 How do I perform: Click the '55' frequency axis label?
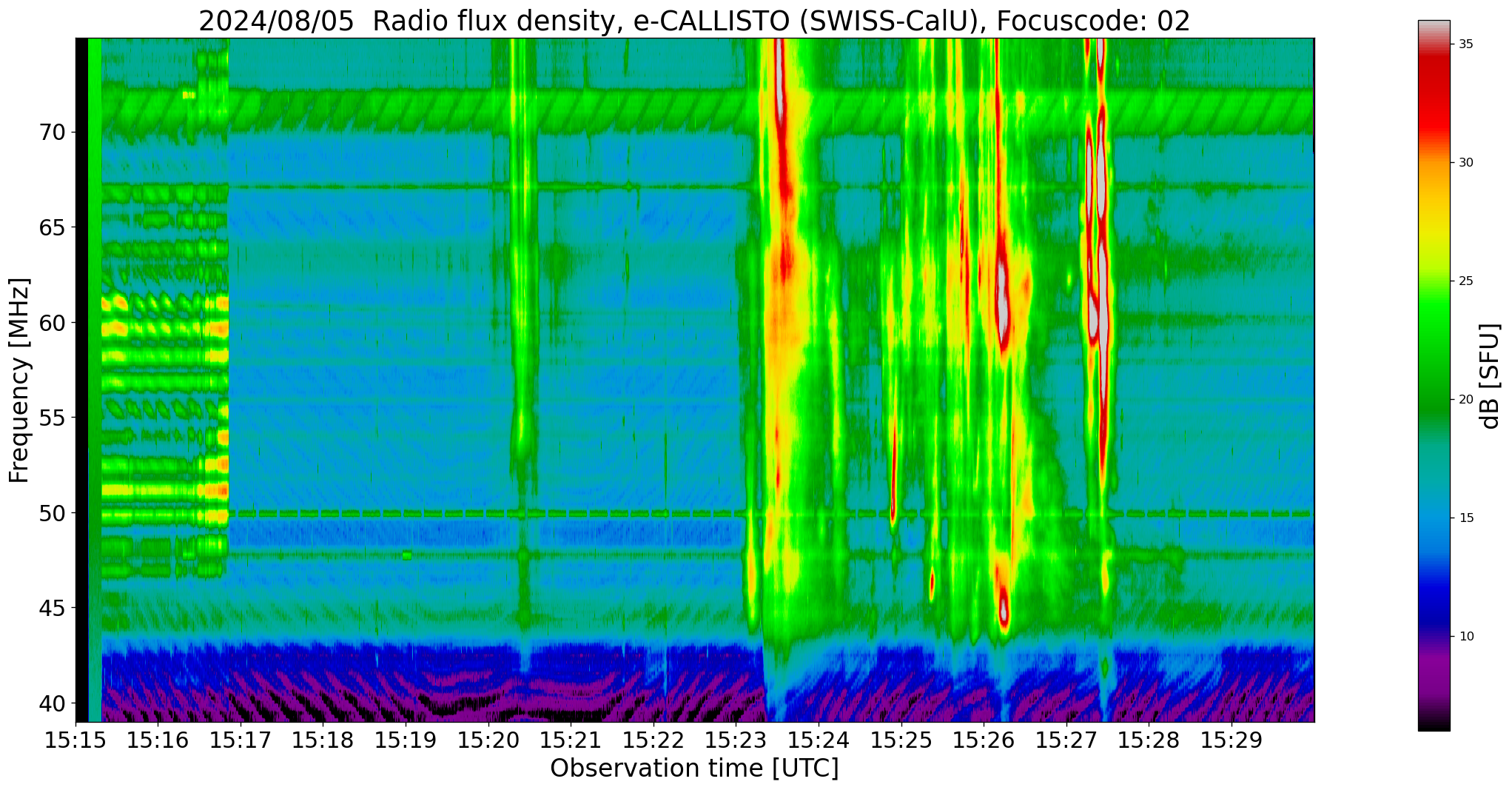point(52,418)
